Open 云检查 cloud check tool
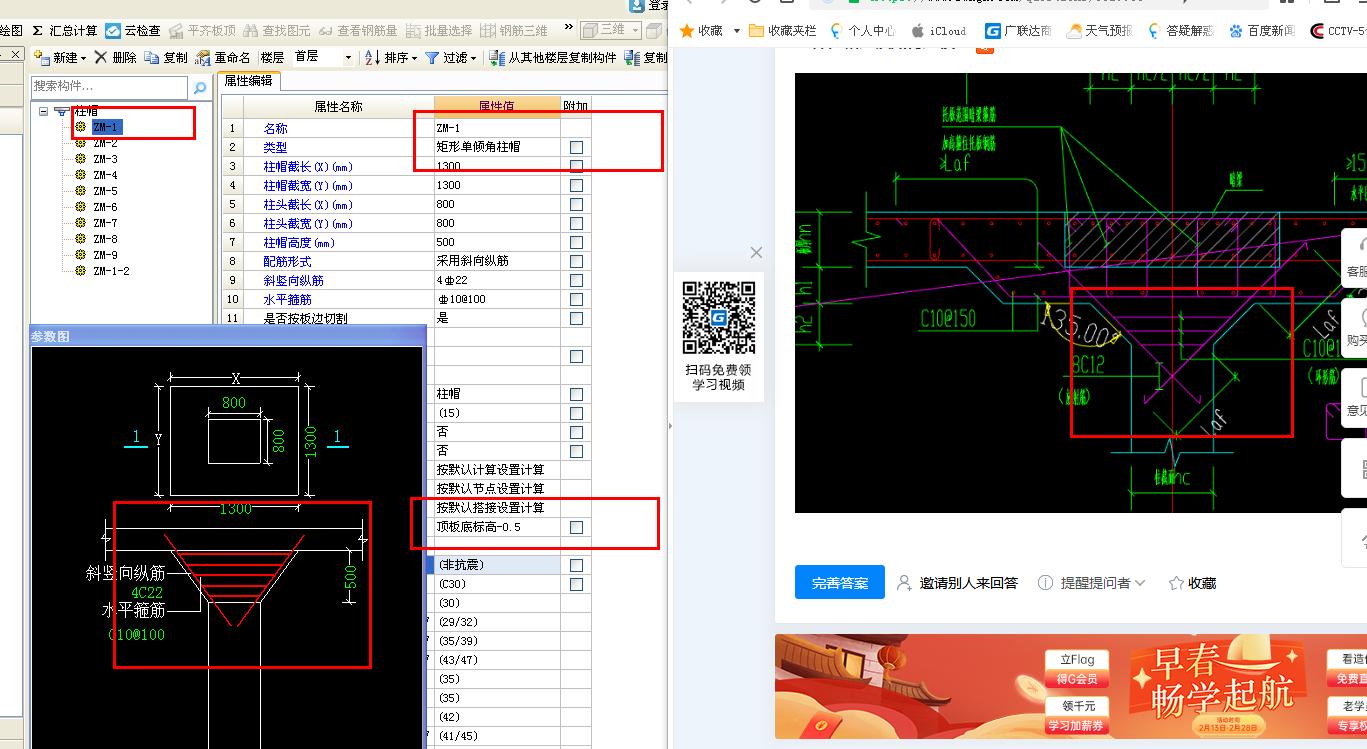 click(x=133, y=31)
